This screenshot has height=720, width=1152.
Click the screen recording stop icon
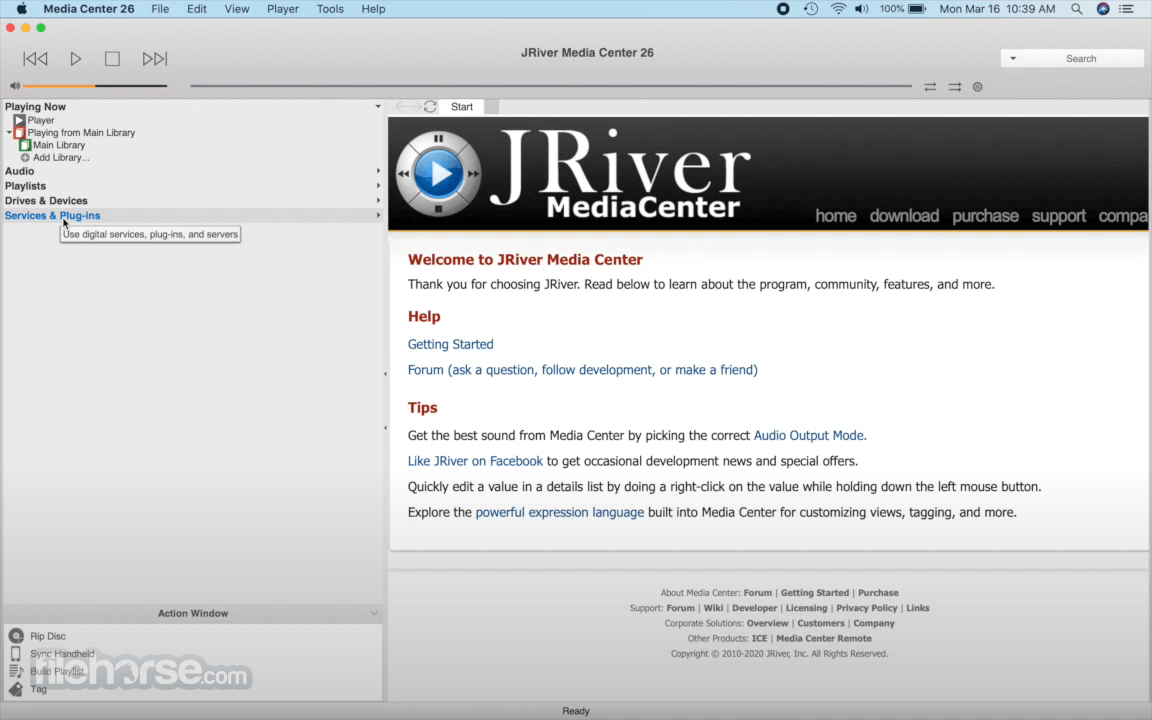[x=783, y=9]
